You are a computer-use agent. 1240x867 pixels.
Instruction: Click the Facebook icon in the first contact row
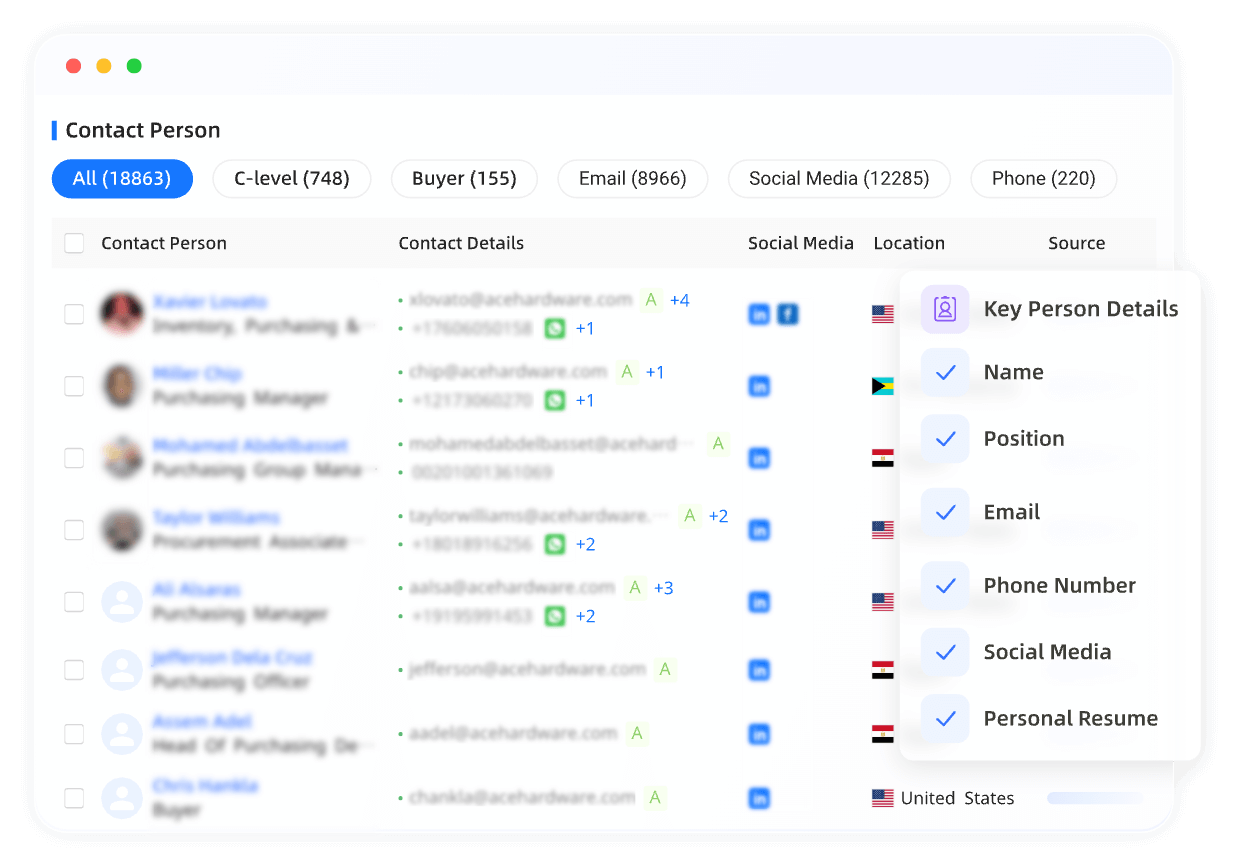tap(788, 315)
